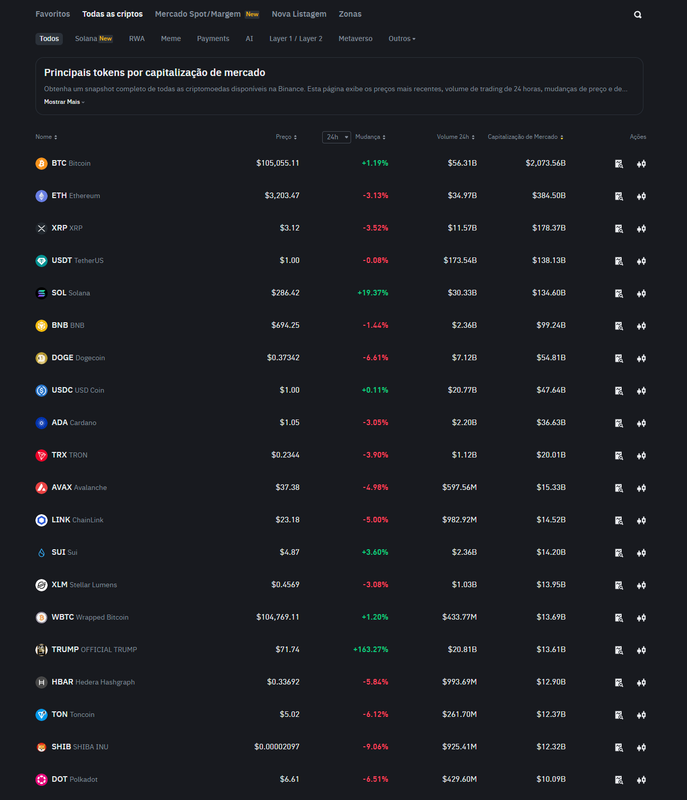Screen dimensions: 687x800
Task: Open details icon in SUI row
Action: [x=619, y=553]
